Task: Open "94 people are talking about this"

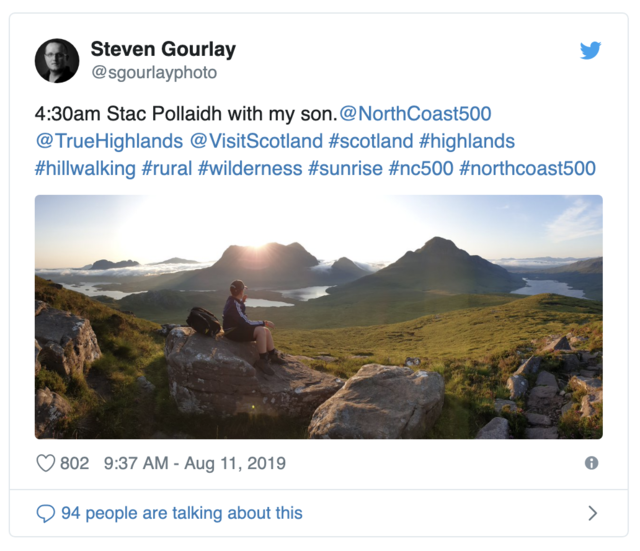Action: coord(181,513)
